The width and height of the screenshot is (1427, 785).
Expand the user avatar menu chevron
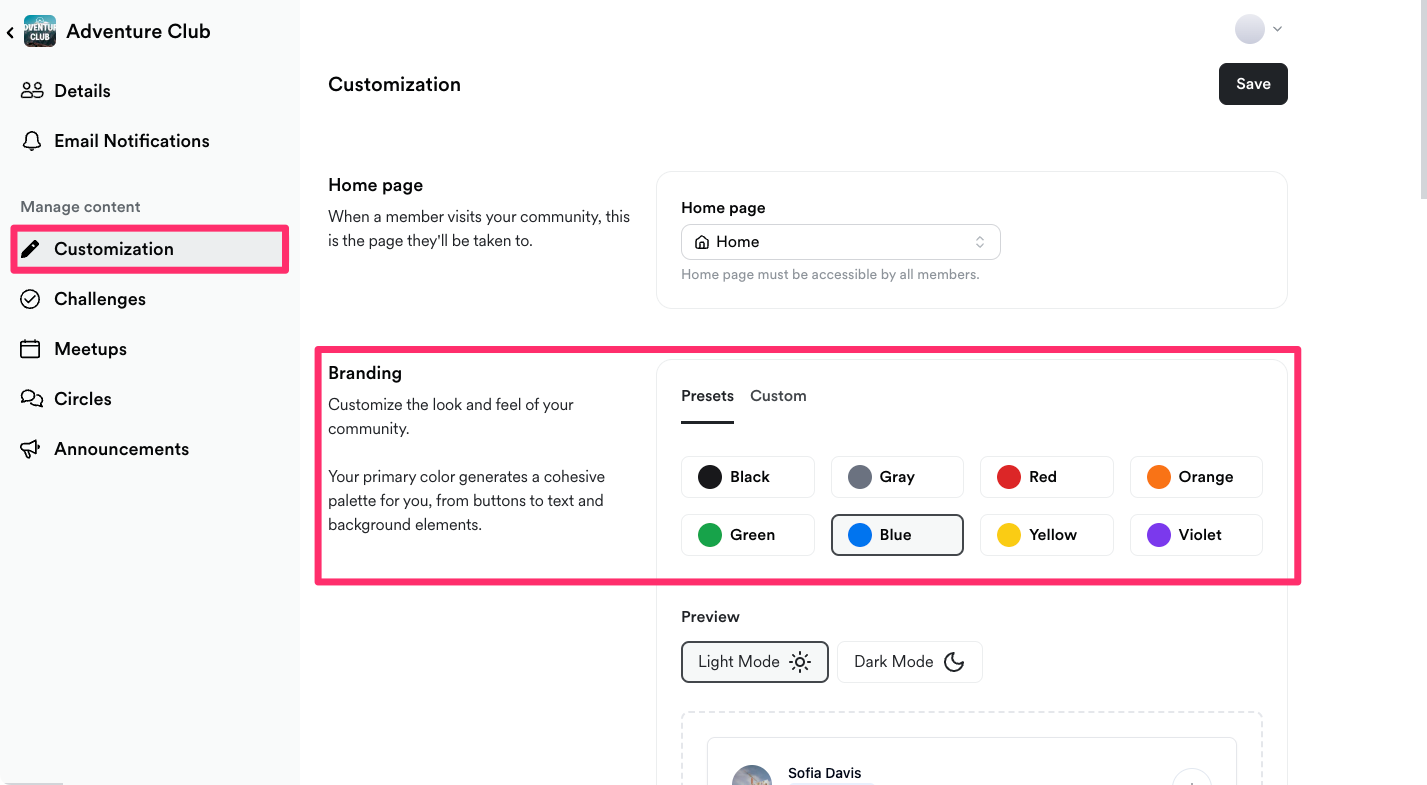[1277, 30]
